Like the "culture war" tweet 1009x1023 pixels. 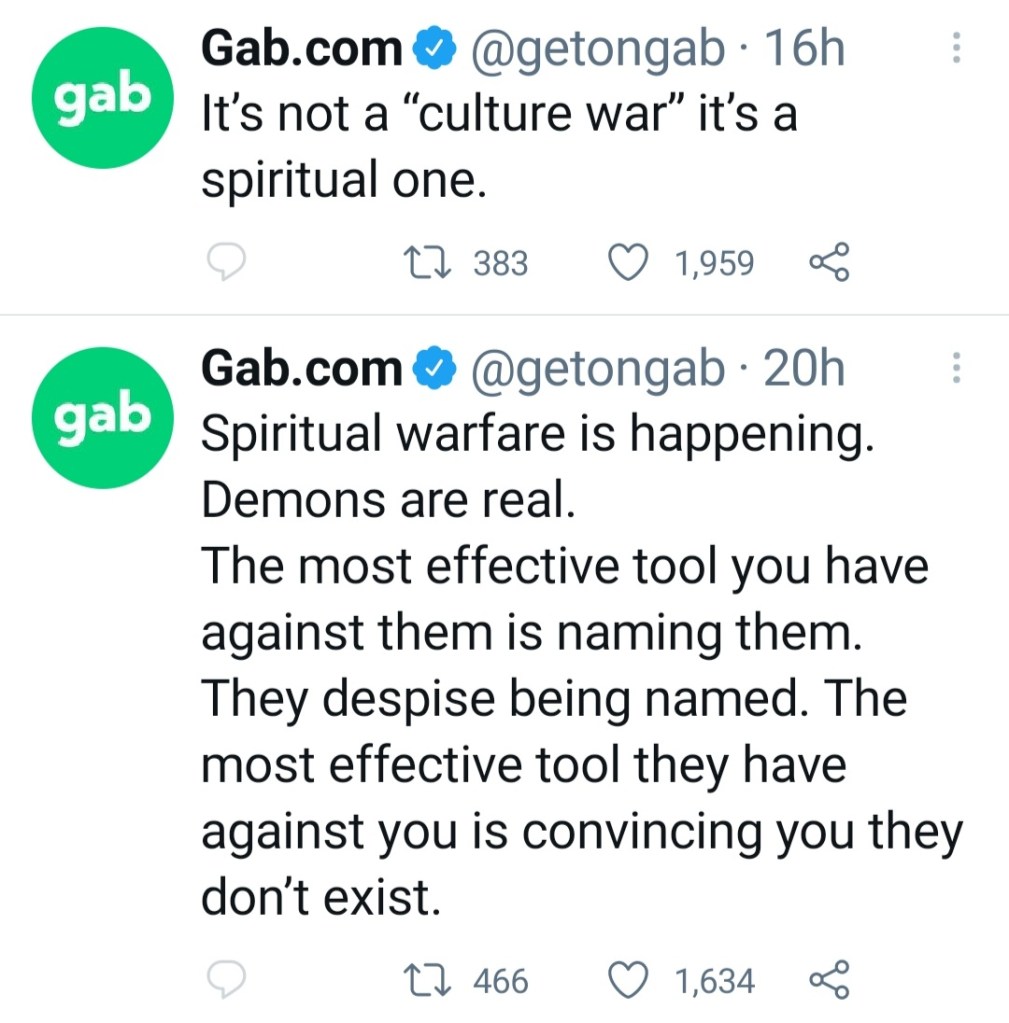(x=626, y=263)
